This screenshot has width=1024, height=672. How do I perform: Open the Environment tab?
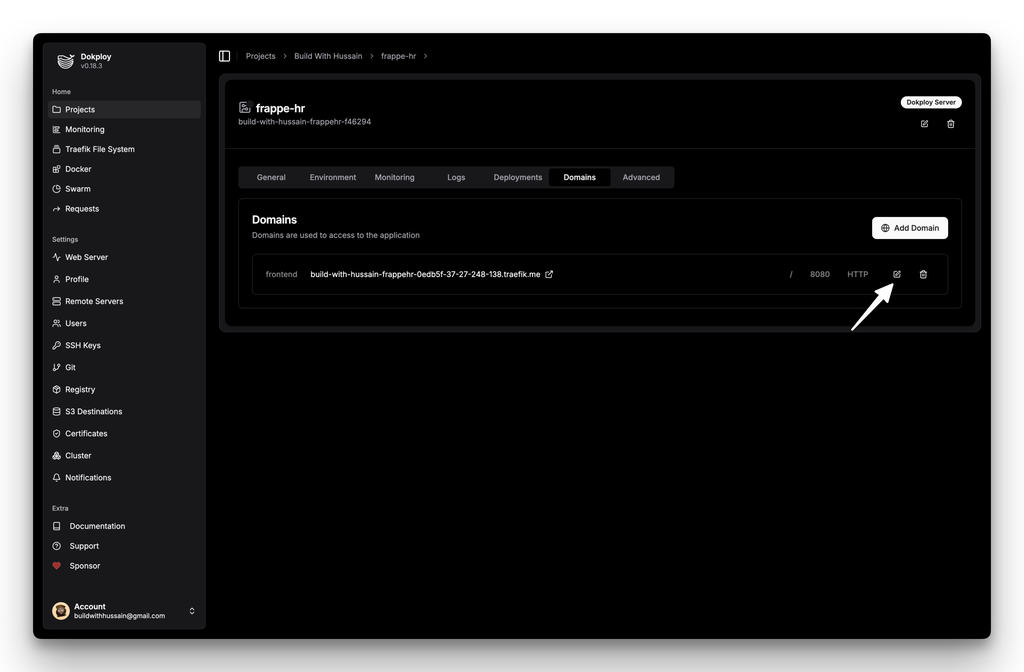tap(333, 177)
